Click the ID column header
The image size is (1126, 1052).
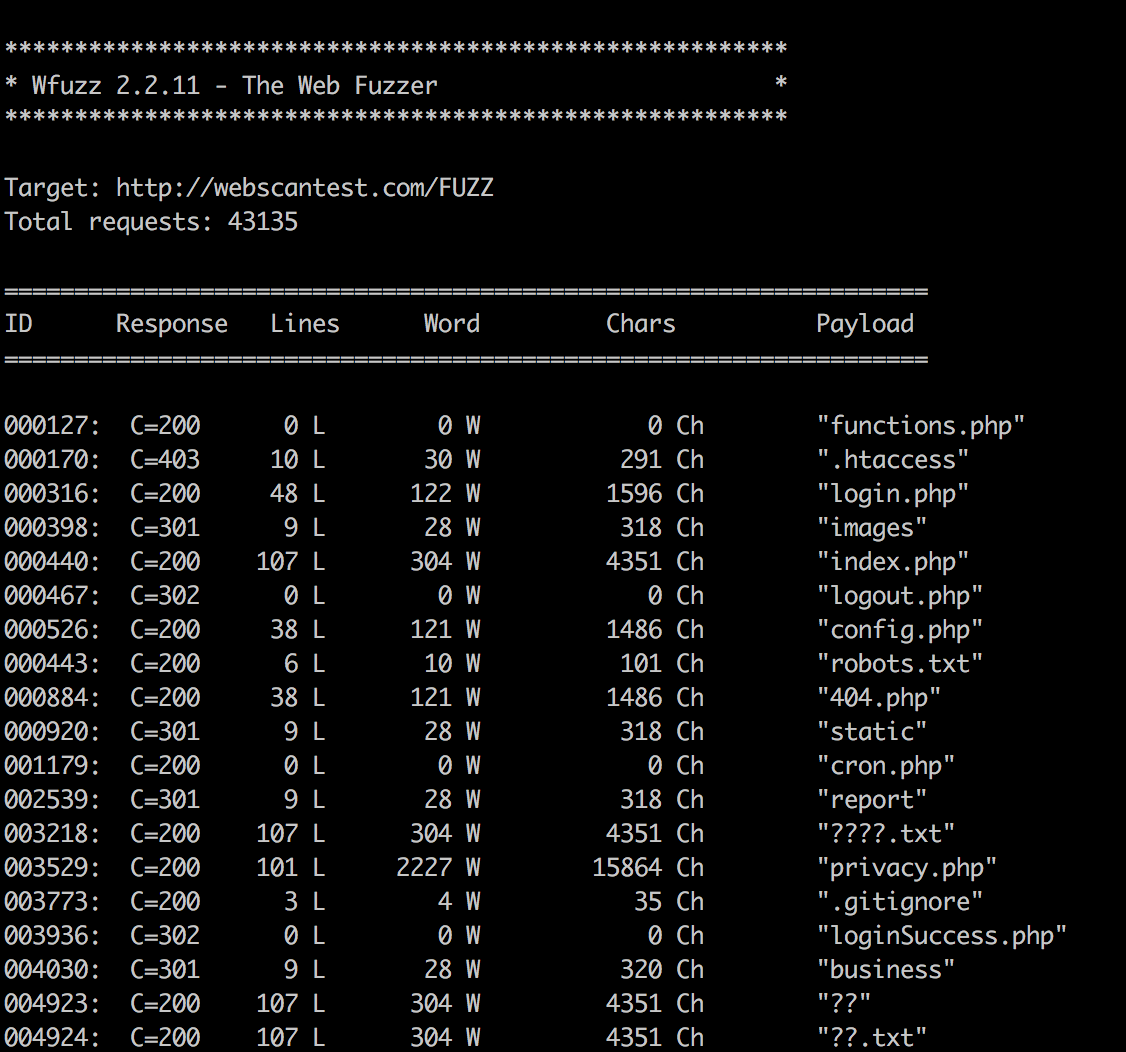coord(19,323)
